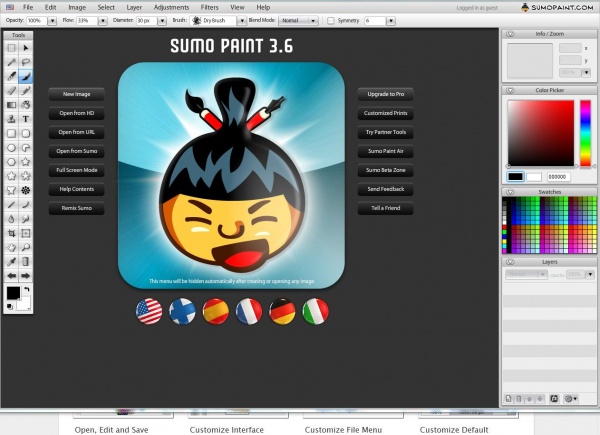Click the New Image button
The image size is (600, 435).
[x=77, y=94]
